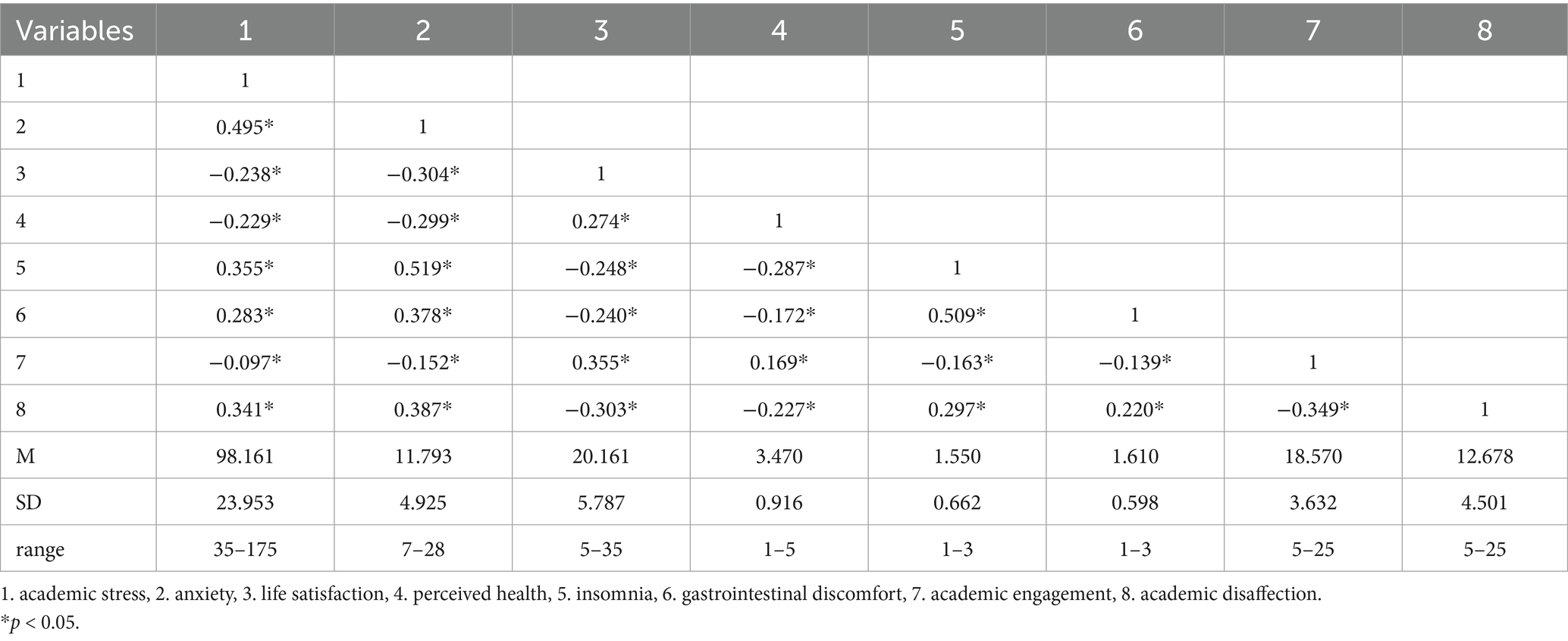Select column header 5
Viewport: 1568px width, 641px height.
[x=957, y=30]
